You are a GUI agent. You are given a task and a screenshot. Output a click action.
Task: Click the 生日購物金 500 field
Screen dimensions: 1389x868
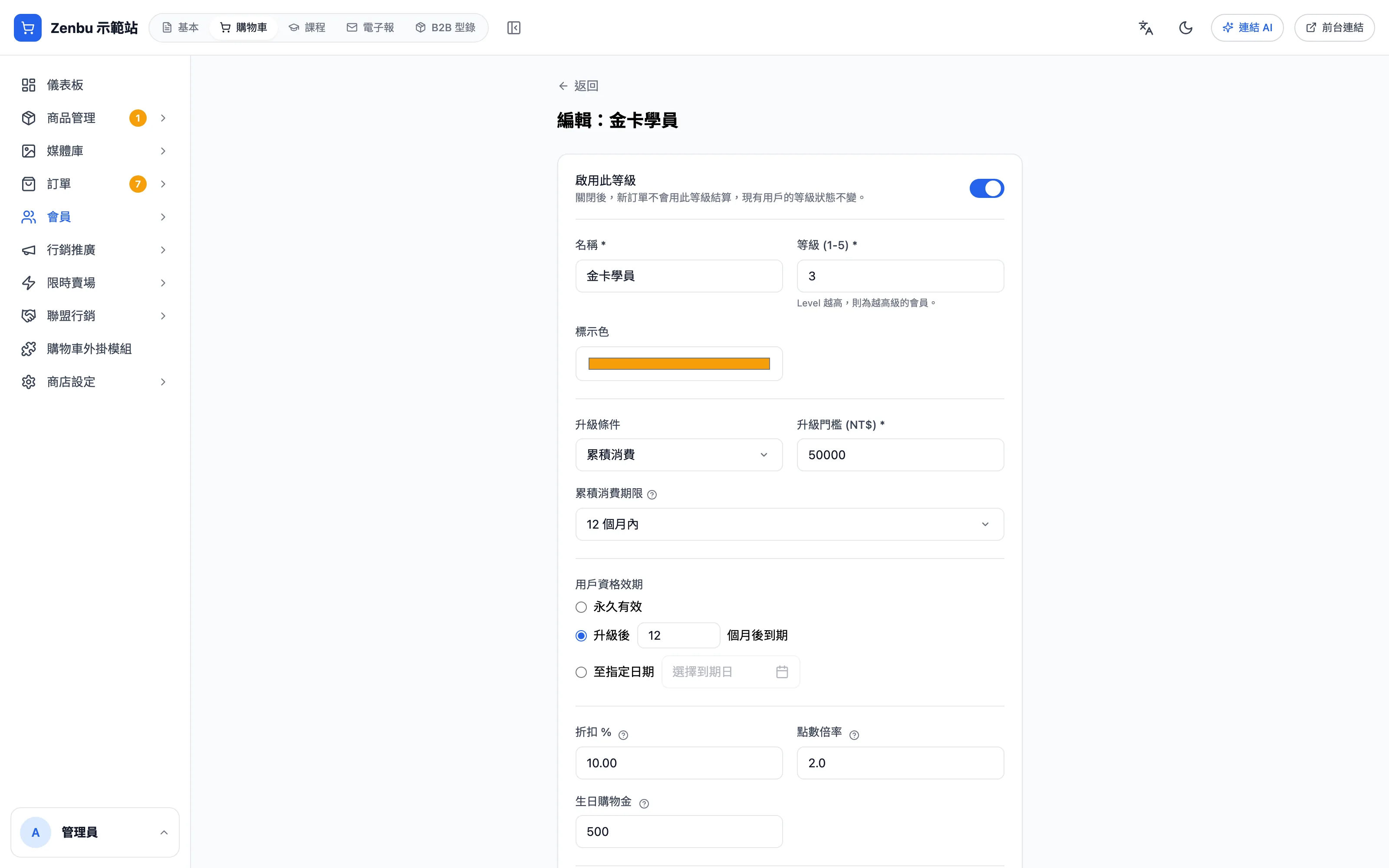tap(679, 831)
